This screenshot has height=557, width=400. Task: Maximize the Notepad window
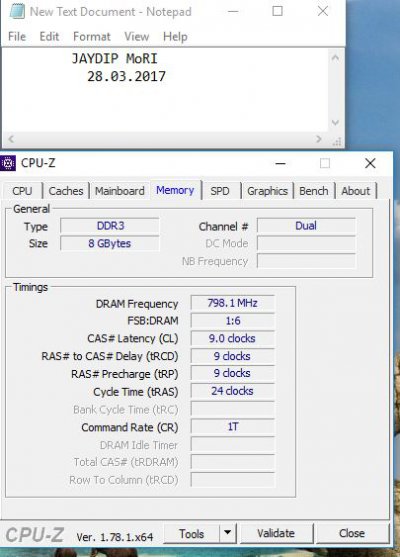click(277, 11)
